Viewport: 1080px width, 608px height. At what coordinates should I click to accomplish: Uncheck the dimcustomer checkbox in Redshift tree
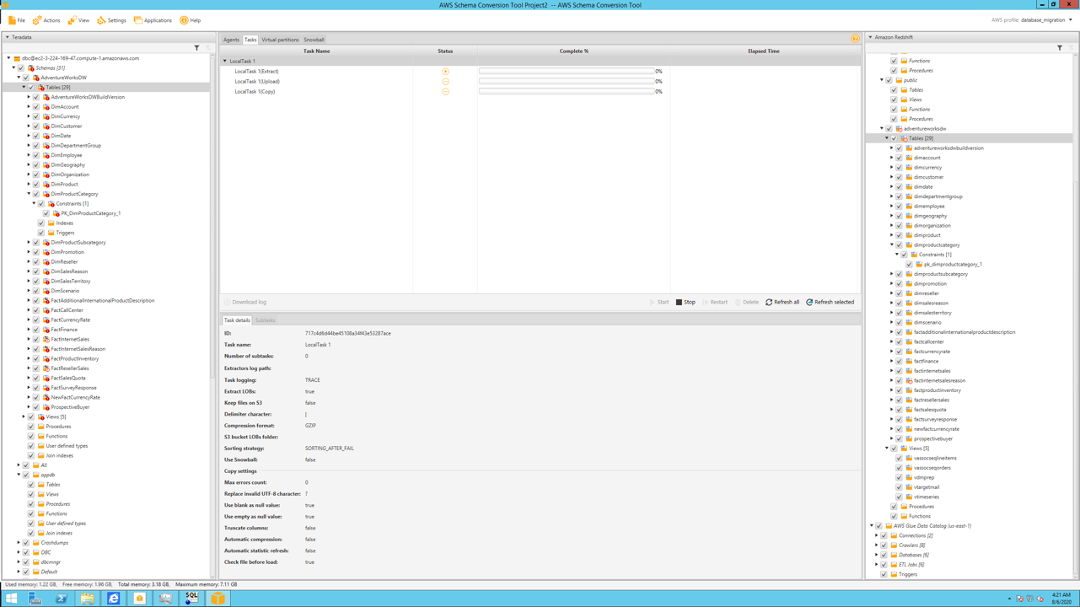[x=899, y=177]
